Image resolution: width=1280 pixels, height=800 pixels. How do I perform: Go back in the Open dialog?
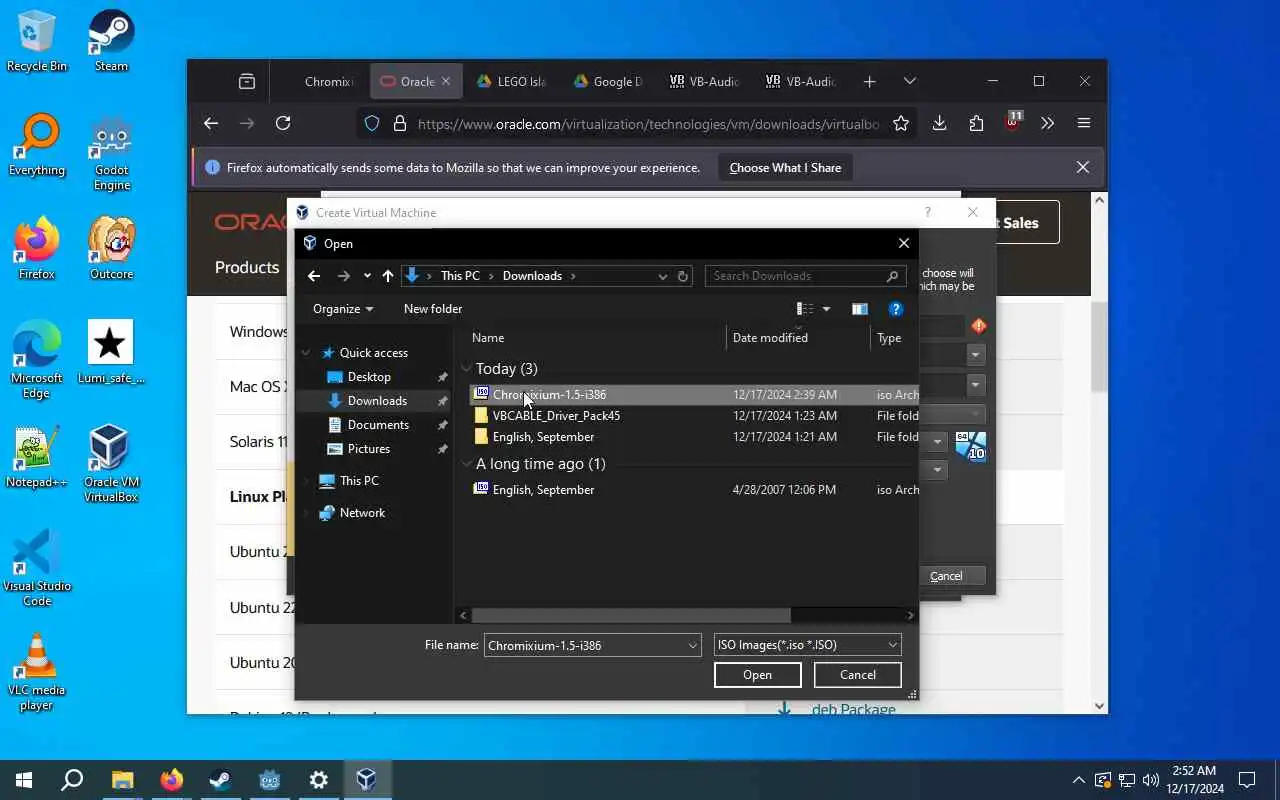[314, 276]
